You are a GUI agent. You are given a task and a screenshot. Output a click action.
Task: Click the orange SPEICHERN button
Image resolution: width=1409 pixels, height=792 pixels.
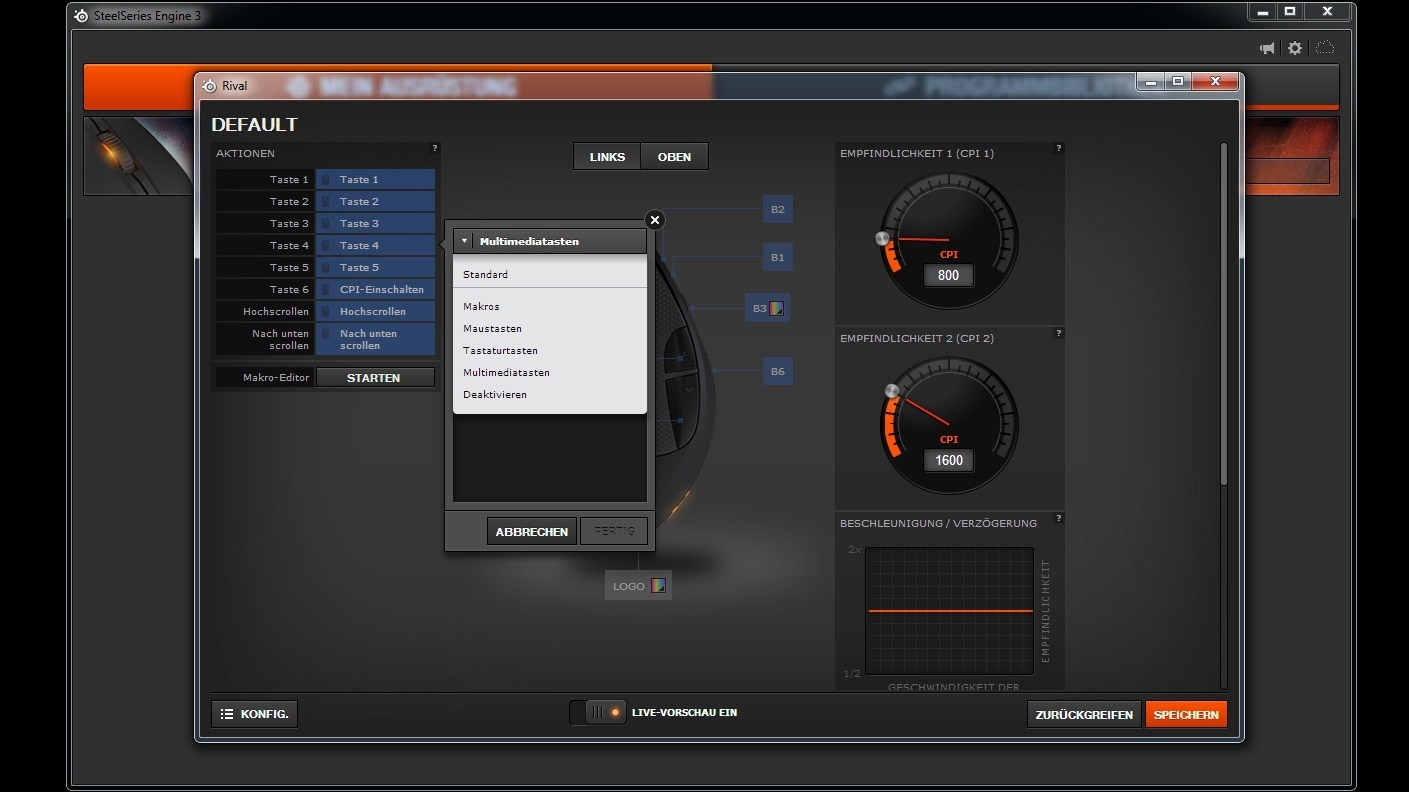tap(1186, 715)
